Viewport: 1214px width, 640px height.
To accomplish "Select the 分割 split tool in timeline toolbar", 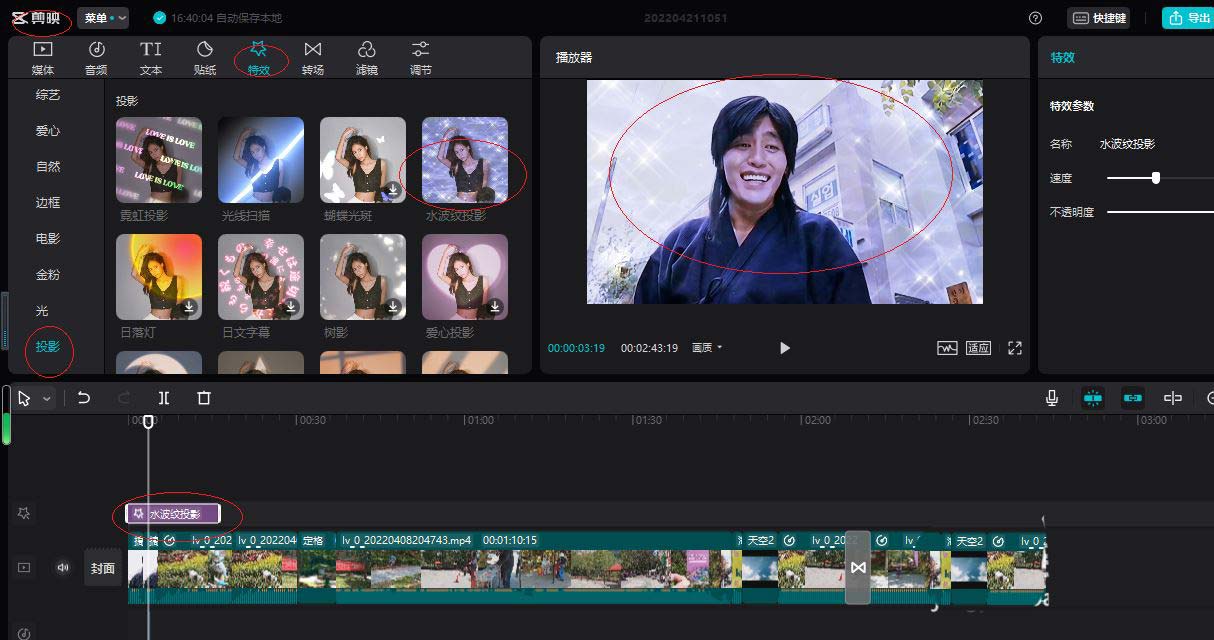I will tap(164, 397).
